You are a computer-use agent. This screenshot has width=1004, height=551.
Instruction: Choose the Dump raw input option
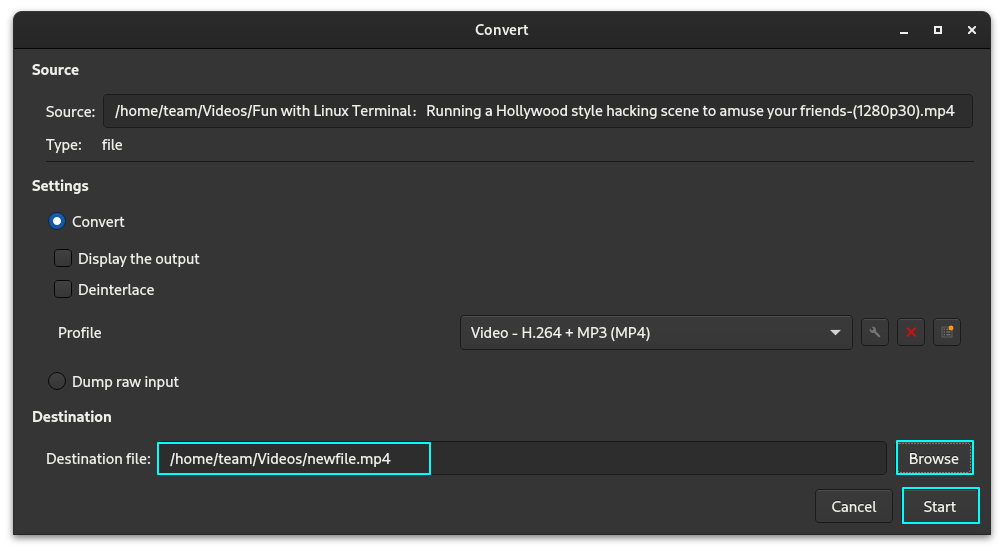(x=57, y=382)
